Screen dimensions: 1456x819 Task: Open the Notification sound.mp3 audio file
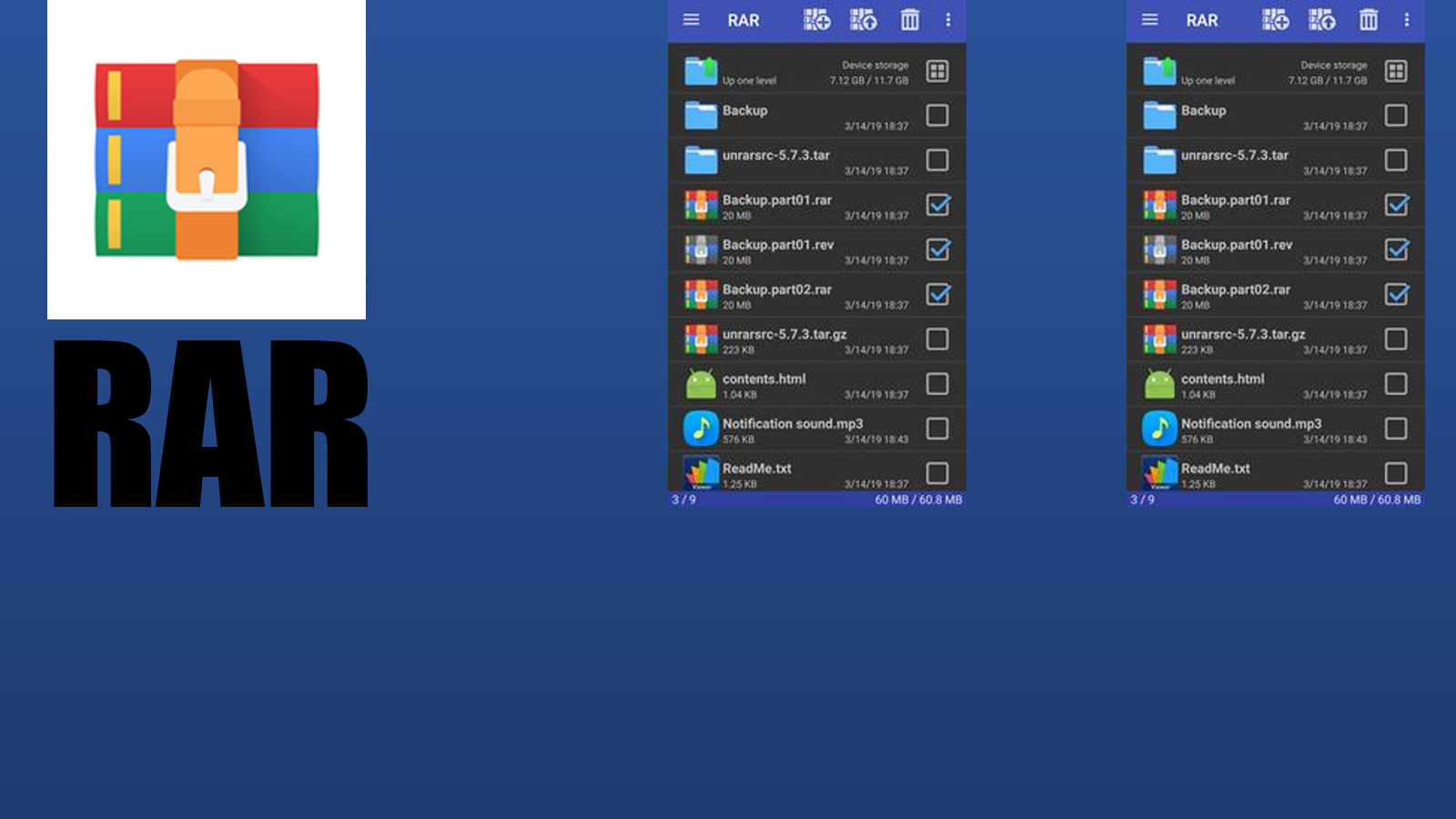701,429
